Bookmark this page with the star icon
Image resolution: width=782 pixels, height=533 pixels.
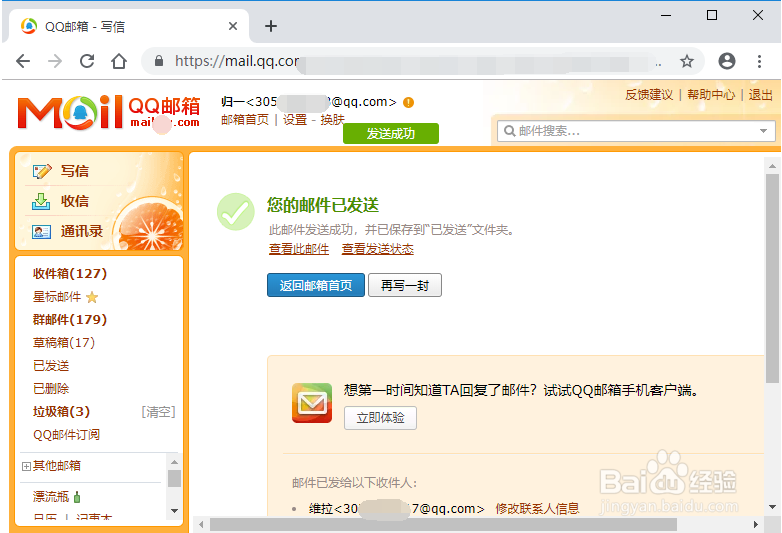click(x=687, y=61)
